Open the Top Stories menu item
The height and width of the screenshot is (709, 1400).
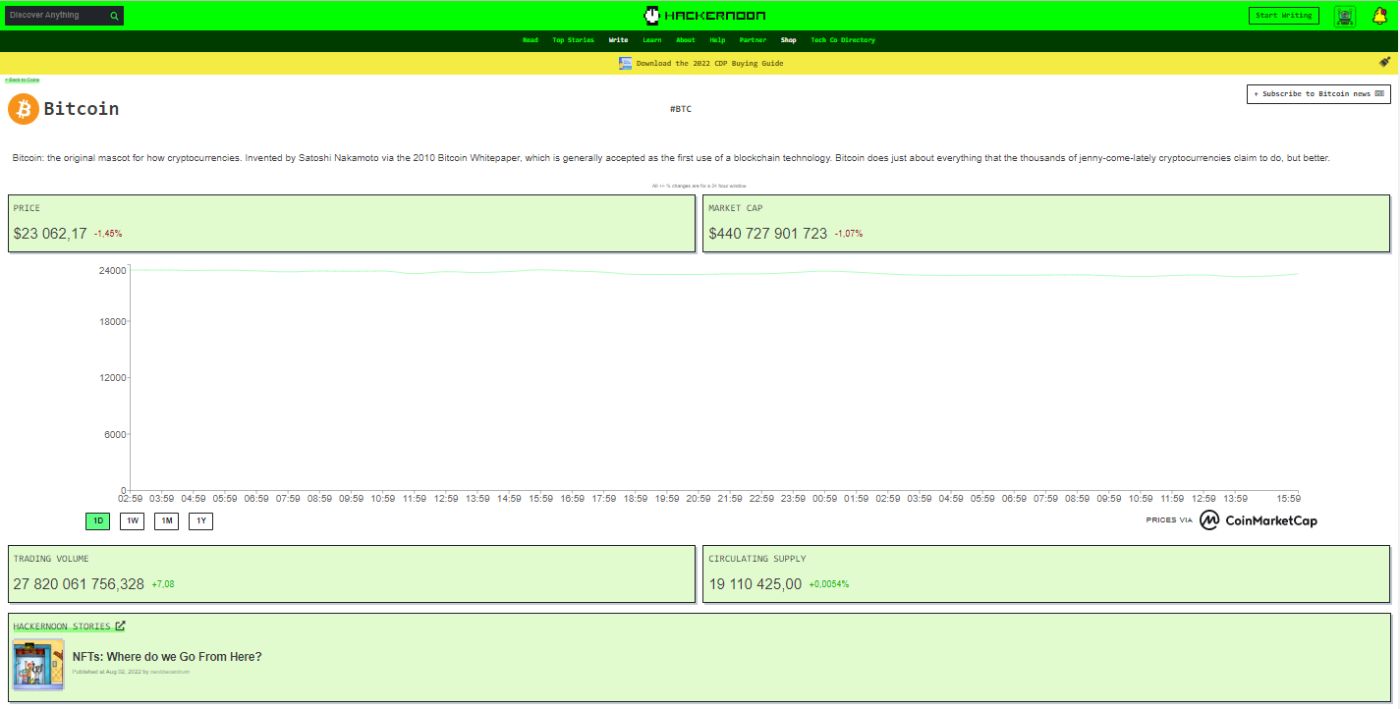pos(573,40)
